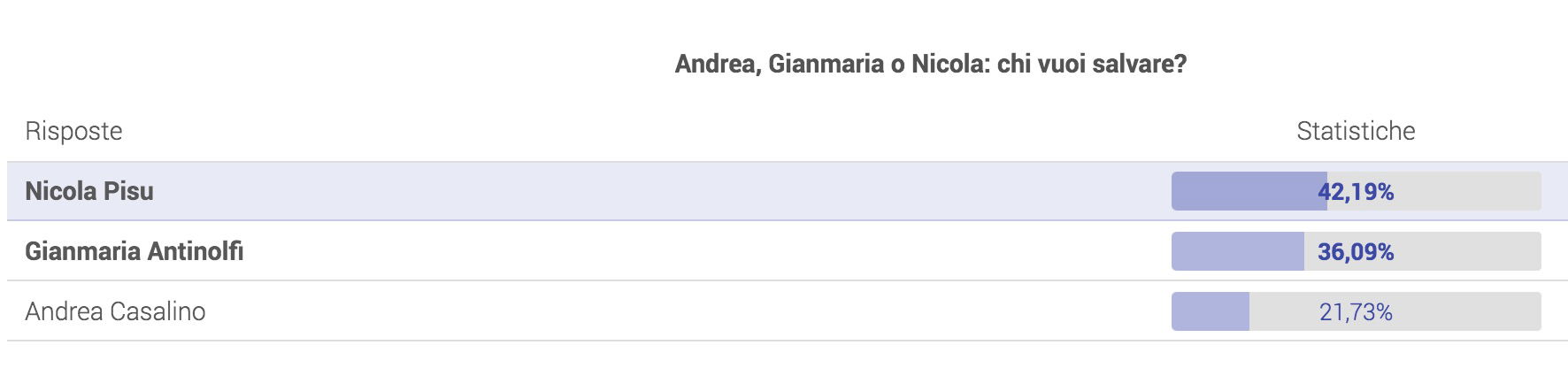Click the Risposte column header
This screenshot has width=1568, height=368.
73,131
